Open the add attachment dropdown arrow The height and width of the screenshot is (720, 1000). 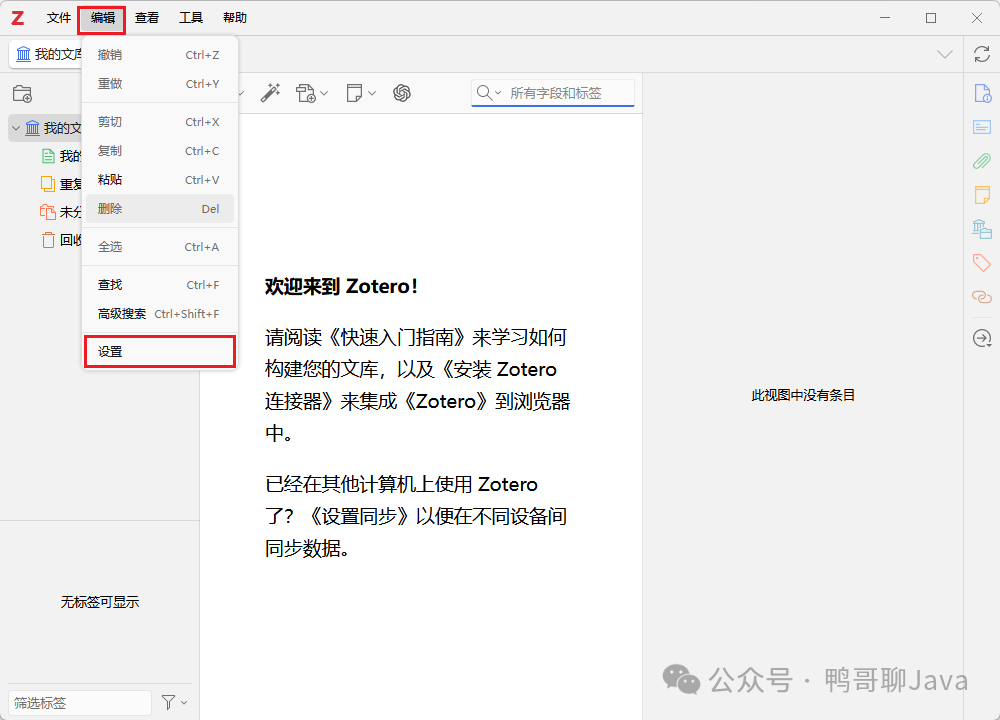(x=324, y=94)
